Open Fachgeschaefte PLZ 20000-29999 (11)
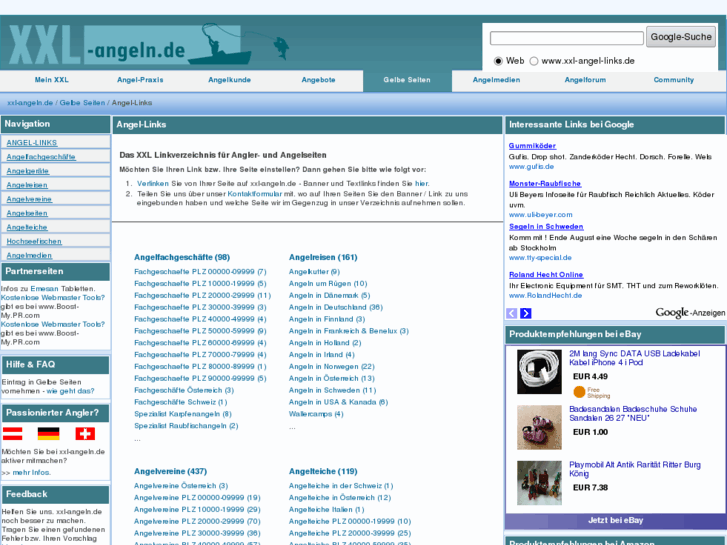The width and height of the screenshot is (727, 545). point(203,295)
